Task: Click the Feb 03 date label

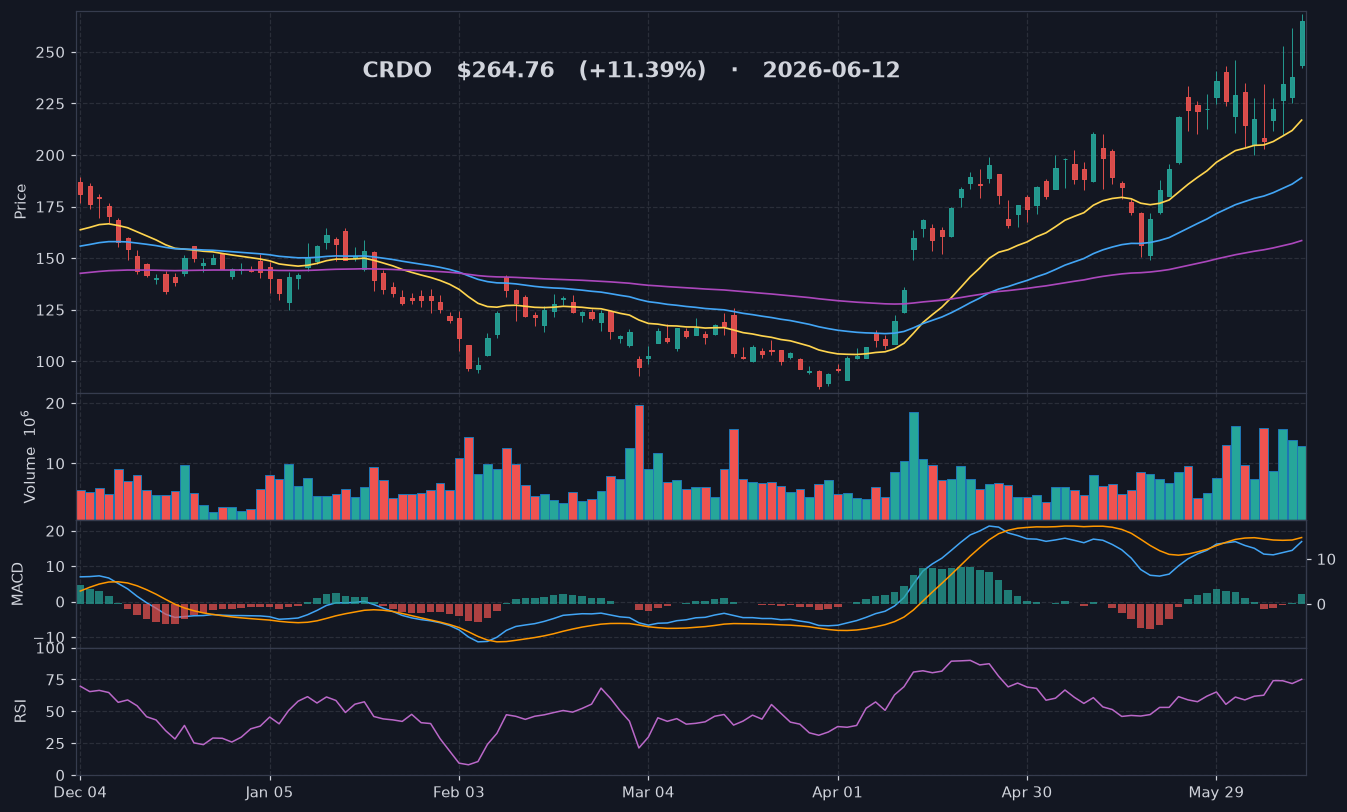Action: pos(459,792)
